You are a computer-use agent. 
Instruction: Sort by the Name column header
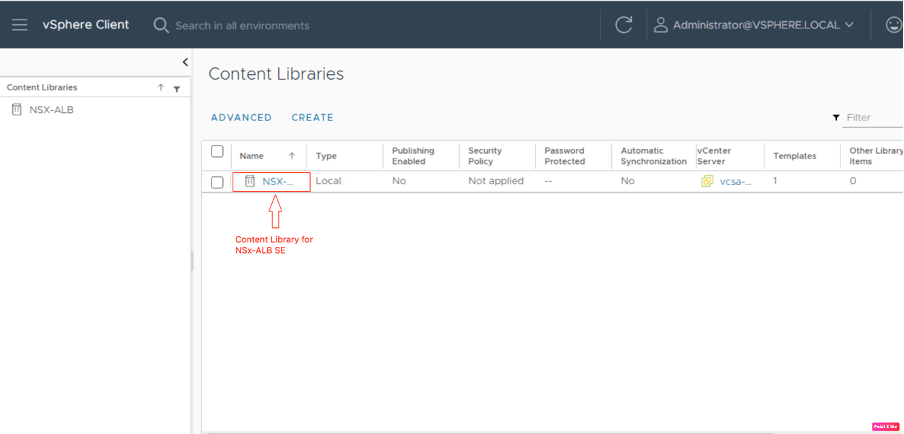tap(252, 156)
